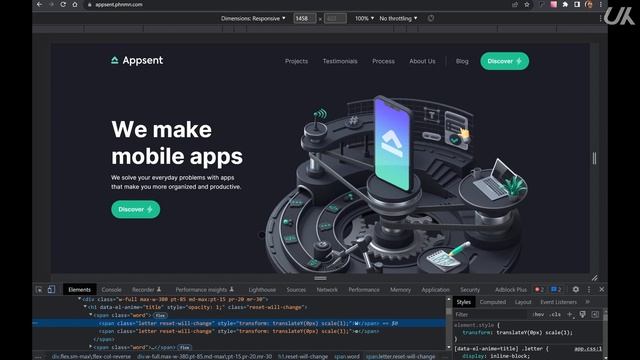Open DevTools settings gear
640x360 pixels.
pos(576,289)
